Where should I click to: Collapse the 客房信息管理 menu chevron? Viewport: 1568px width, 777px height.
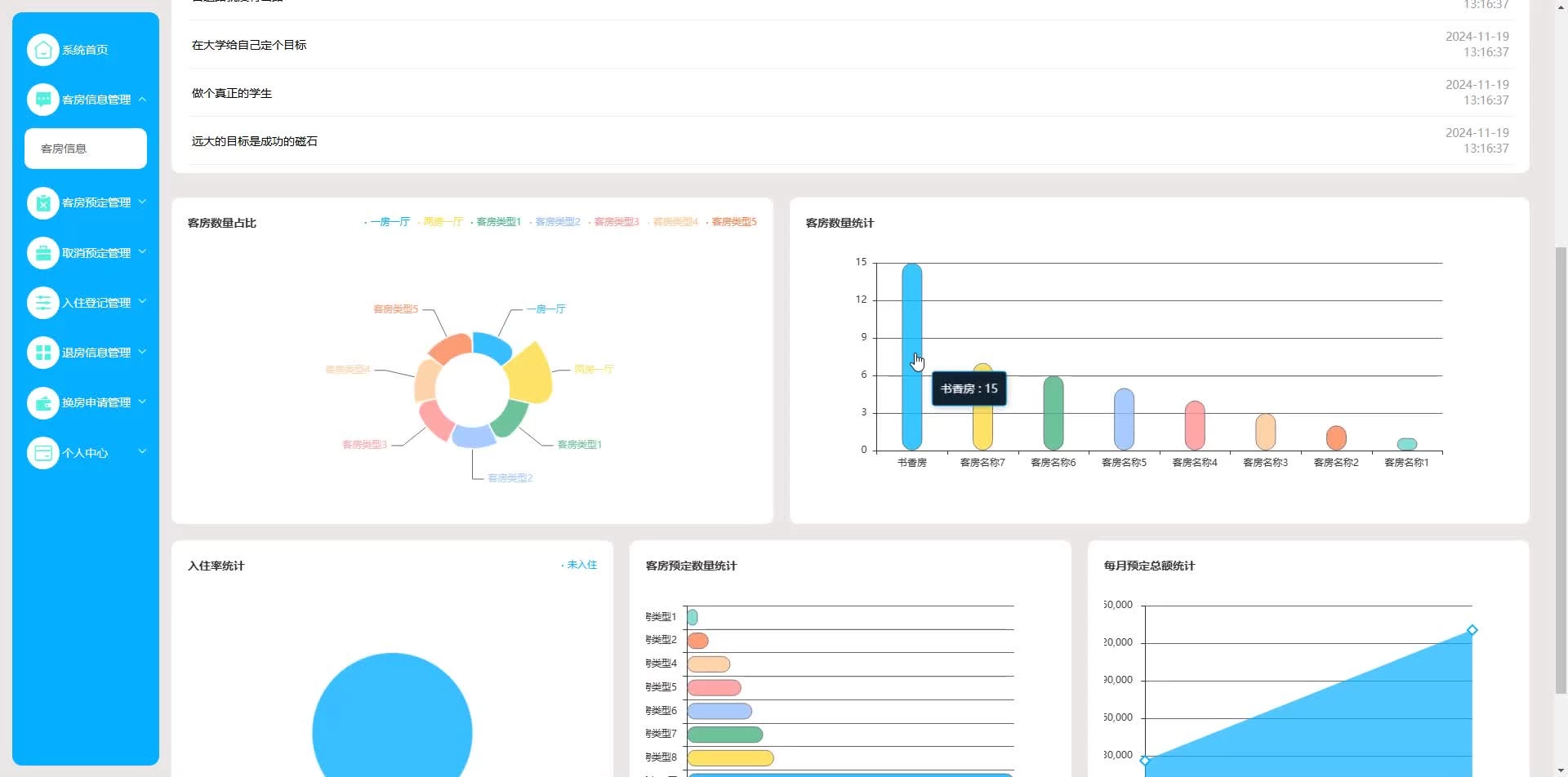[x=142, y=100]
